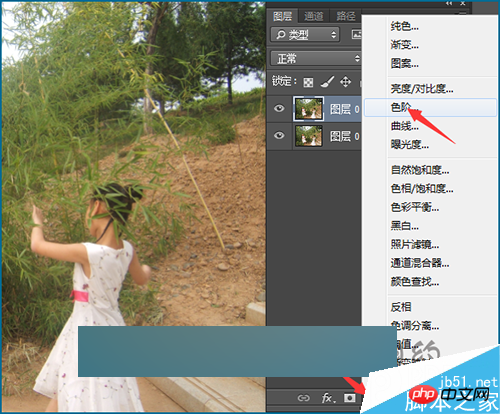Click the magnifier icon in the type filter
Viewport: 500px width, 414px height.
[281, 34]
